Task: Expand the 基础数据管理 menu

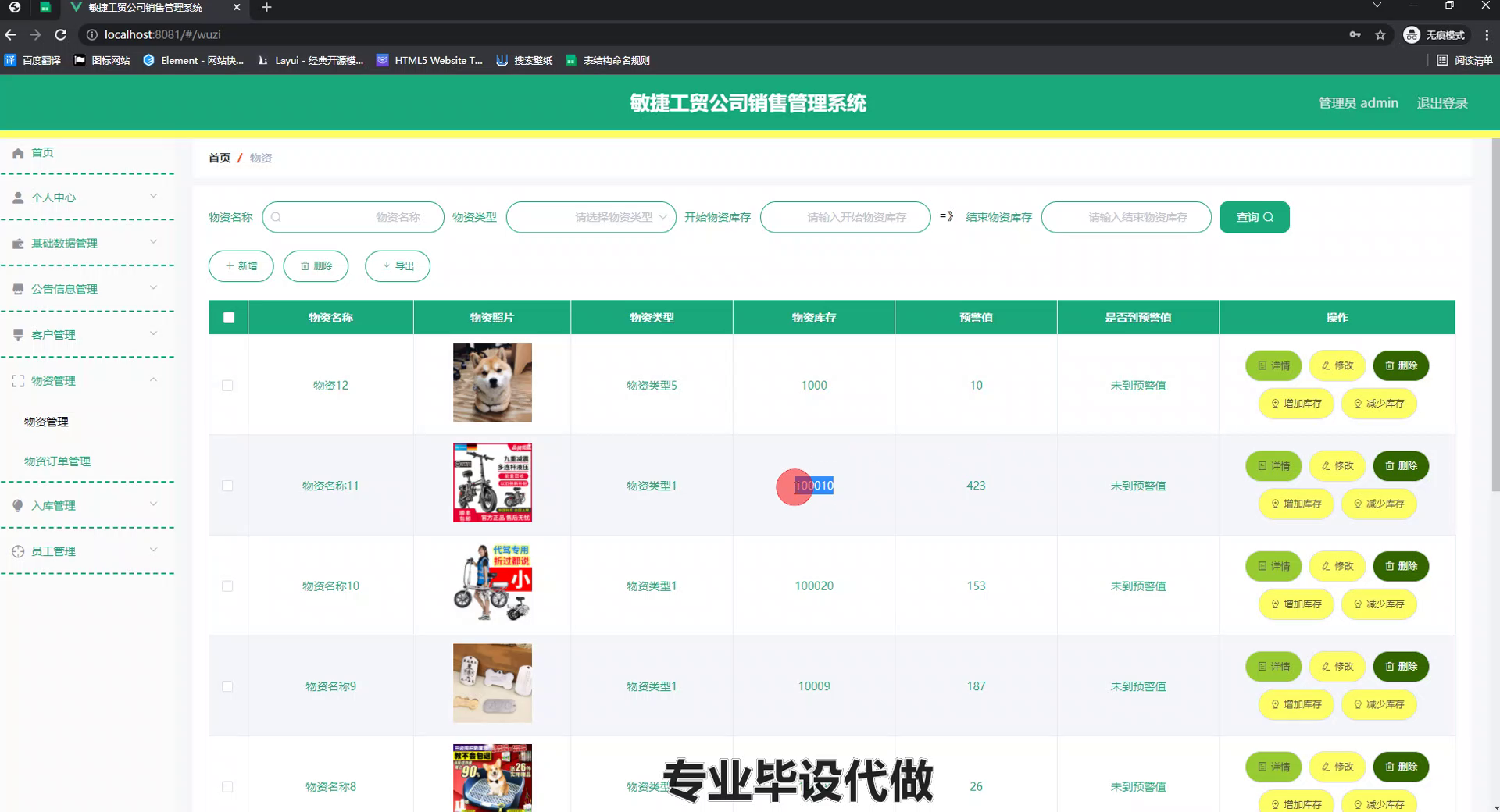Action: 153,242
